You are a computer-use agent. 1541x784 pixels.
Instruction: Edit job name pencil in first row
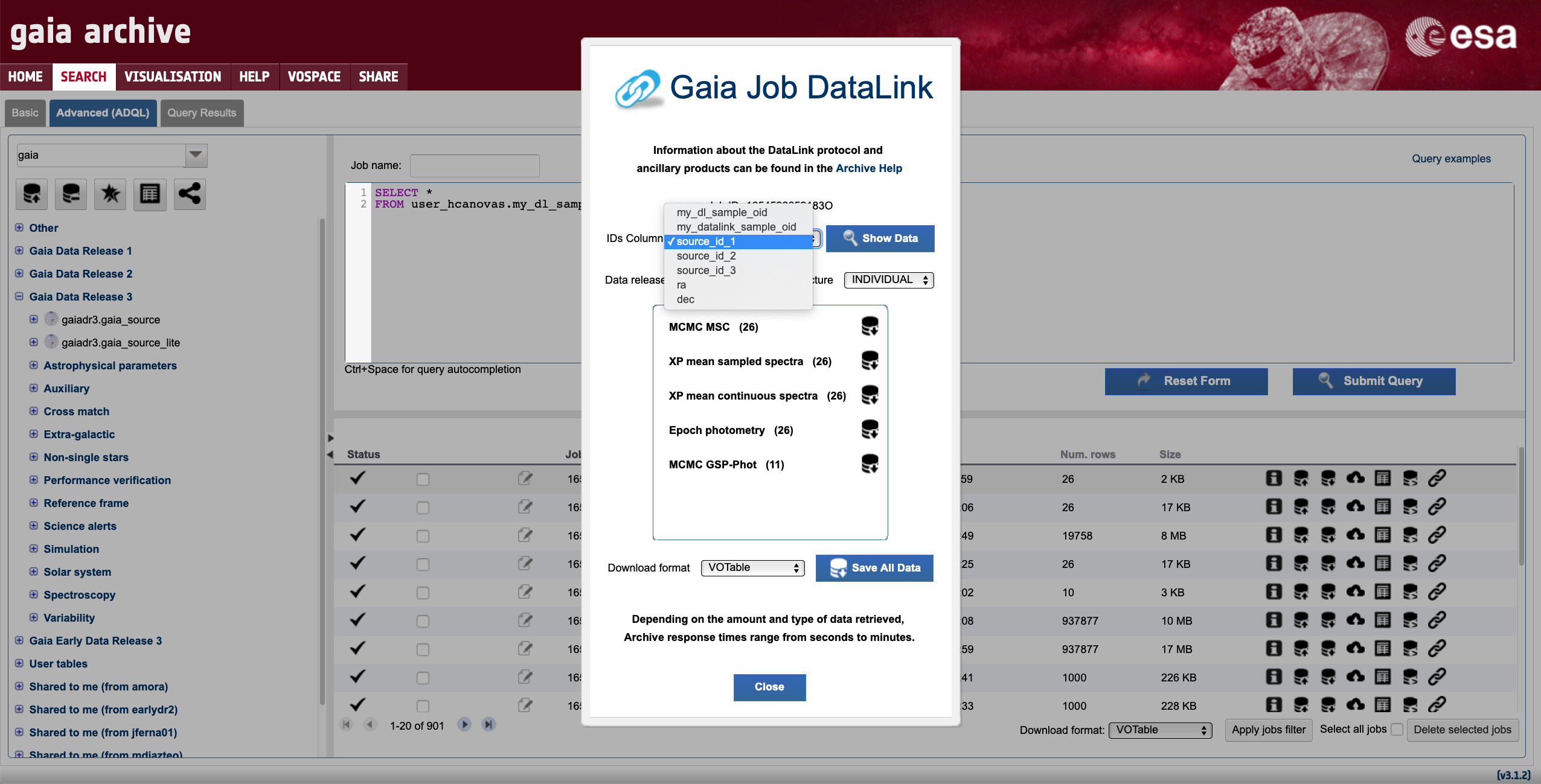pos(525,479)
